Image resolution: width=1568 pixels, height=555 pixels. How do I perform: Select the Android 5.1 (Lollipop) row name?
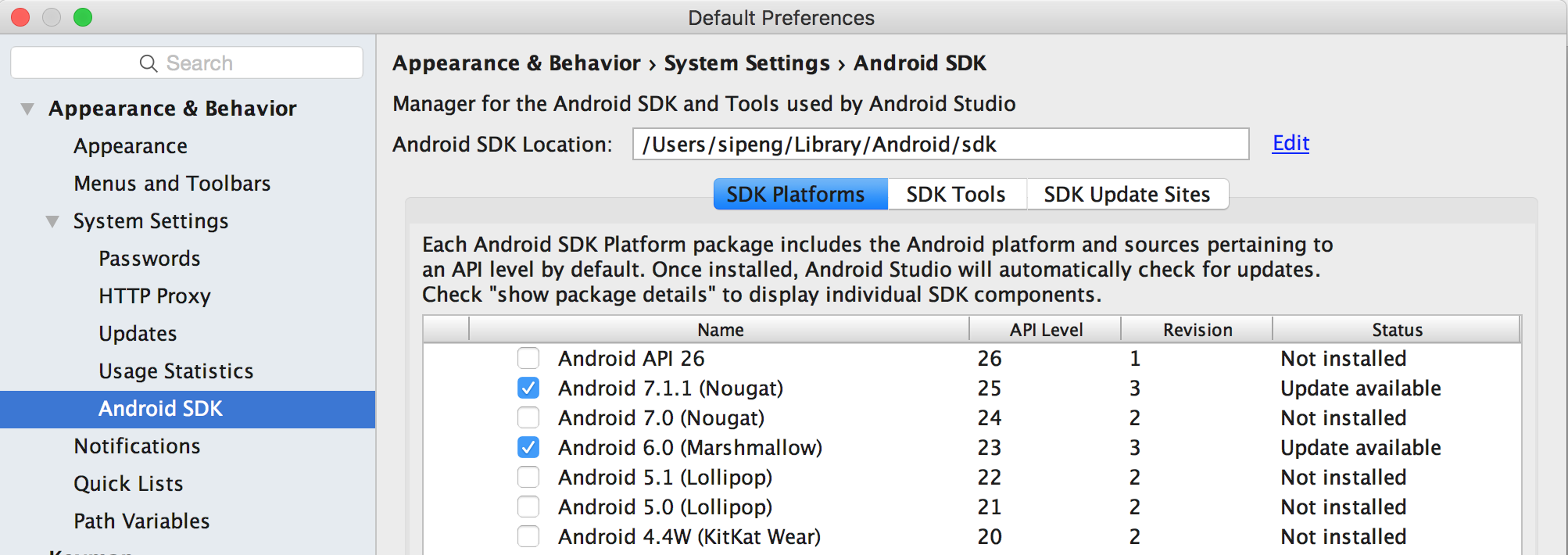[x=665, y=478]
